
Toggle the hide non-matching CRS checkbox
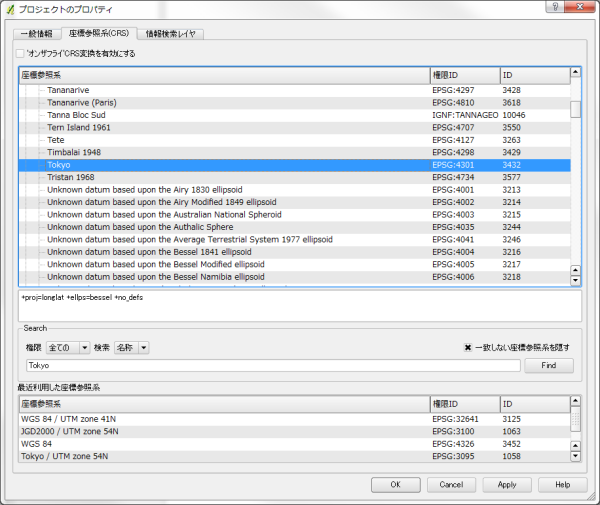point(468,347)
